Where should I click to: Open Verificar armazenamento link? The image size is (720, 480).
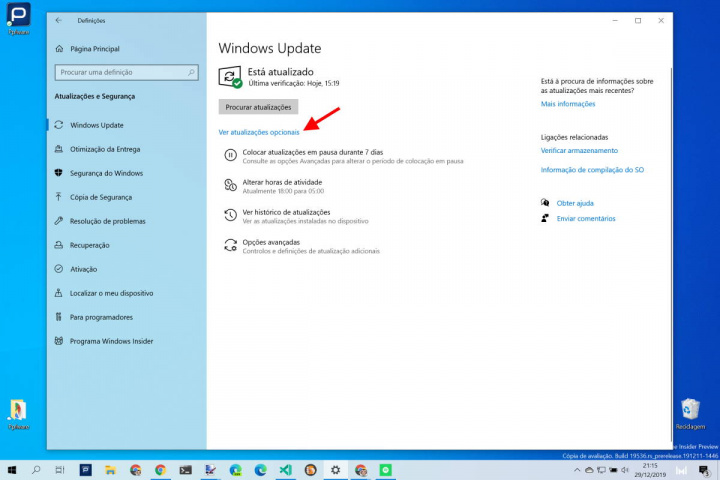pyautogui.click(x=579, y=150)
